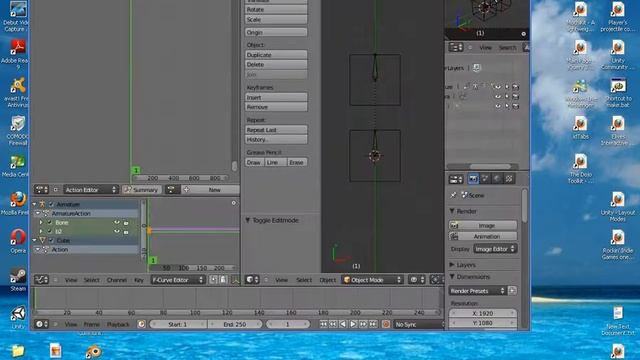Click the Scene datablock icon in properties

(x=464, y=195)
